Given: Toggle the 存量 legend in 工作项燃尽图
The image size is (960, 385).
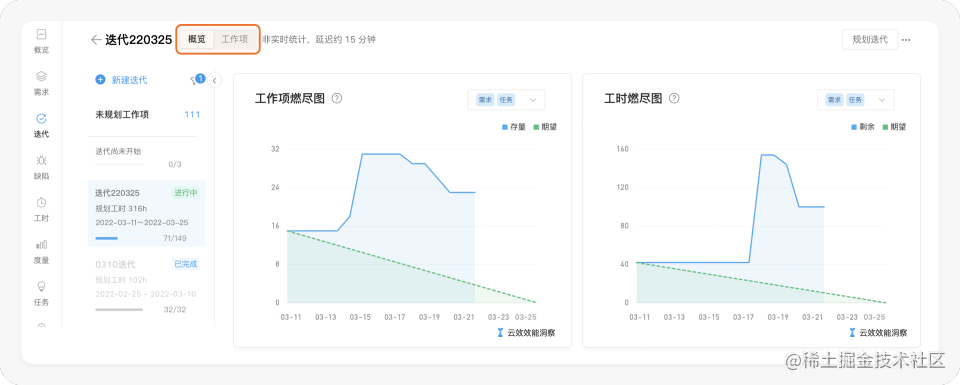Looking at the screenshot, I should [514, 127].
